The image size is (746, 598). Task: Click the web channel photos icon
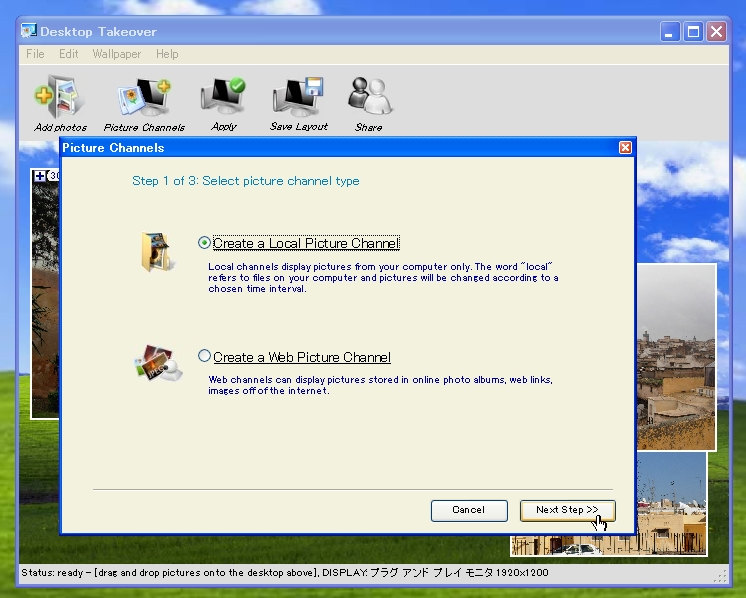[158, 363]
